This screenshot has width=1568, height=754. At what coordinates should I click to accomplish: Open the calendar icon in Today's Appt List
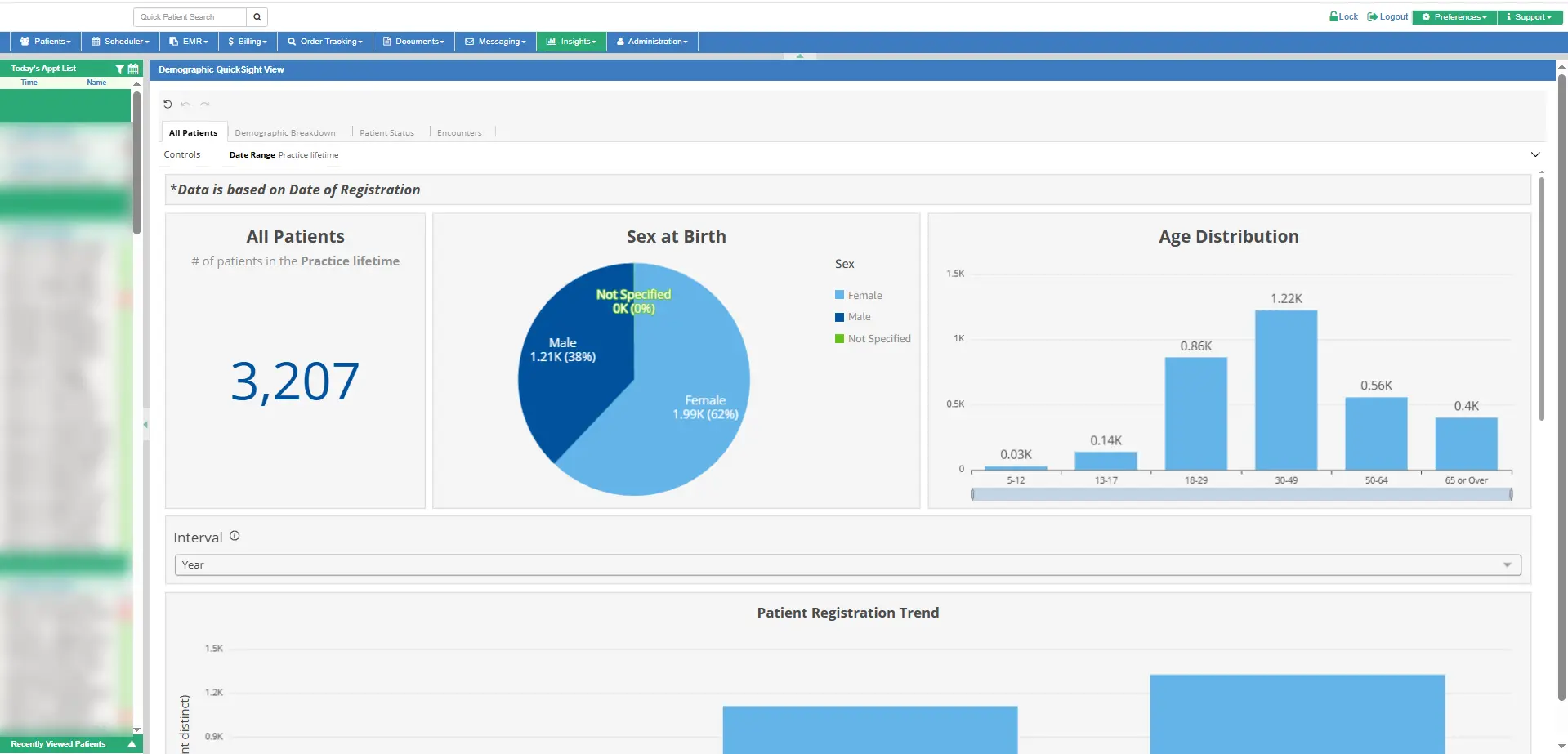(x=133, y=69)
